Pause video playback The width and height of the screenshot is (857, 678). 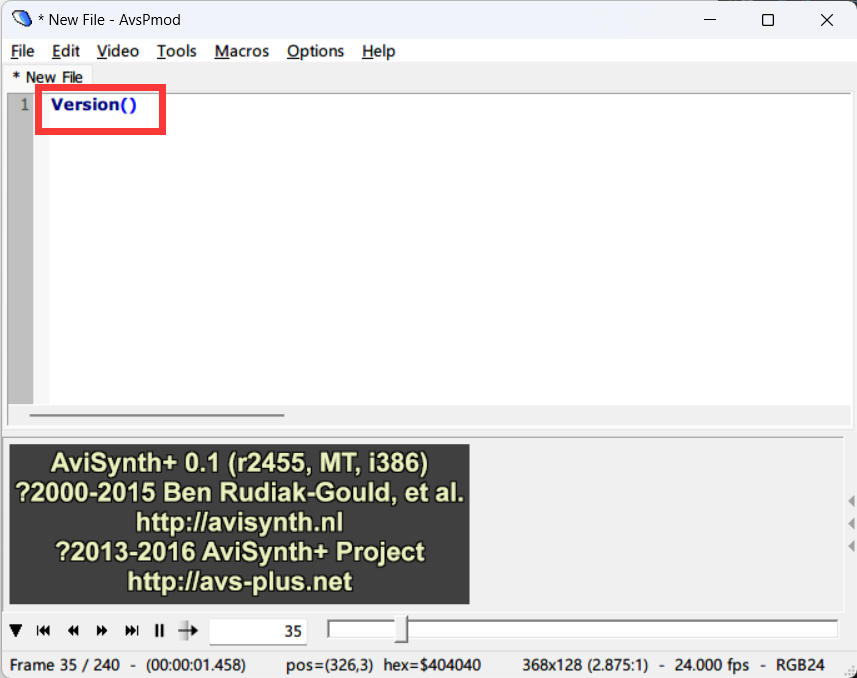point(159,630)
